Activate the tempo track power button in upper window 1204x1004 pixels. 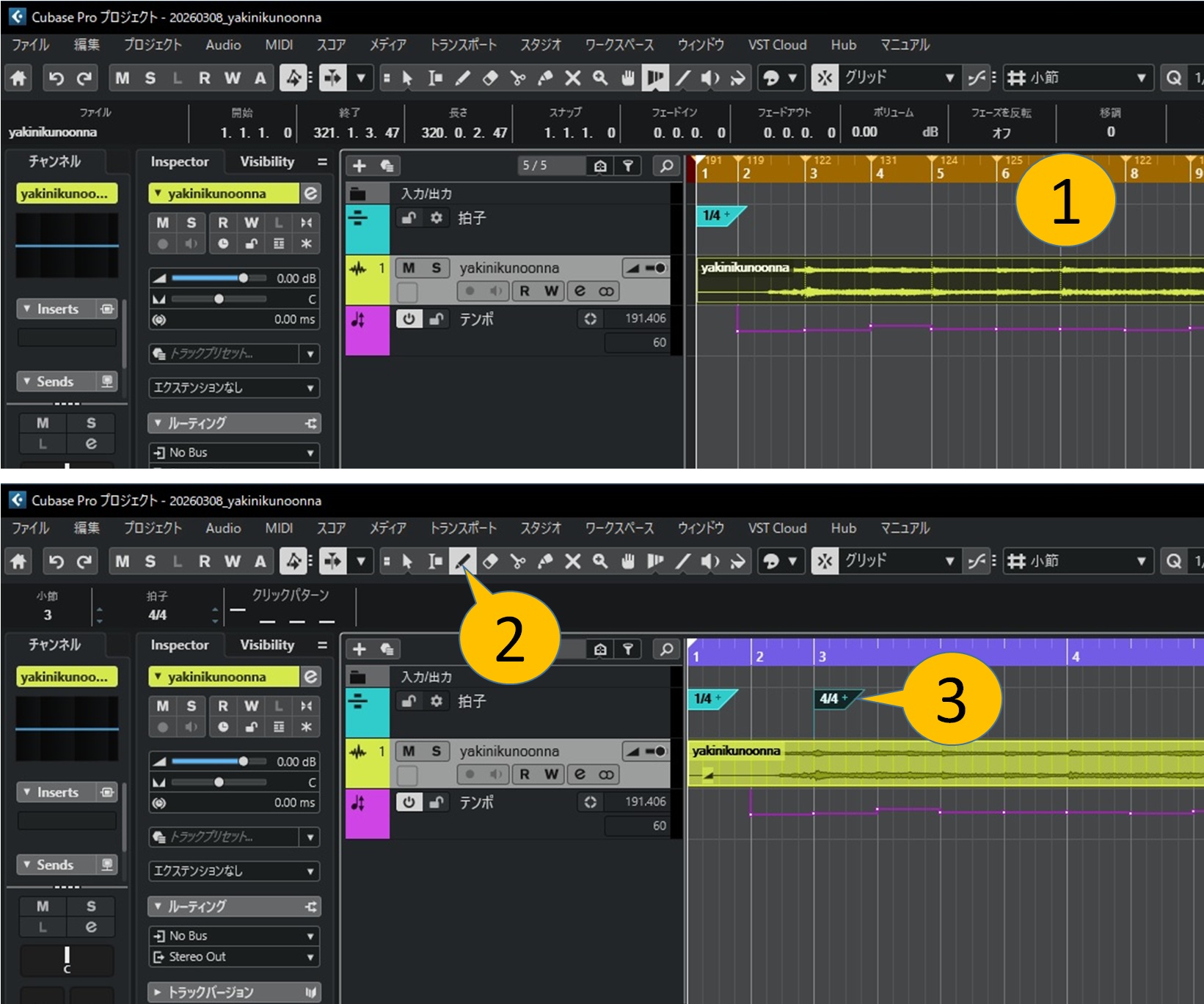click(409, 319)
